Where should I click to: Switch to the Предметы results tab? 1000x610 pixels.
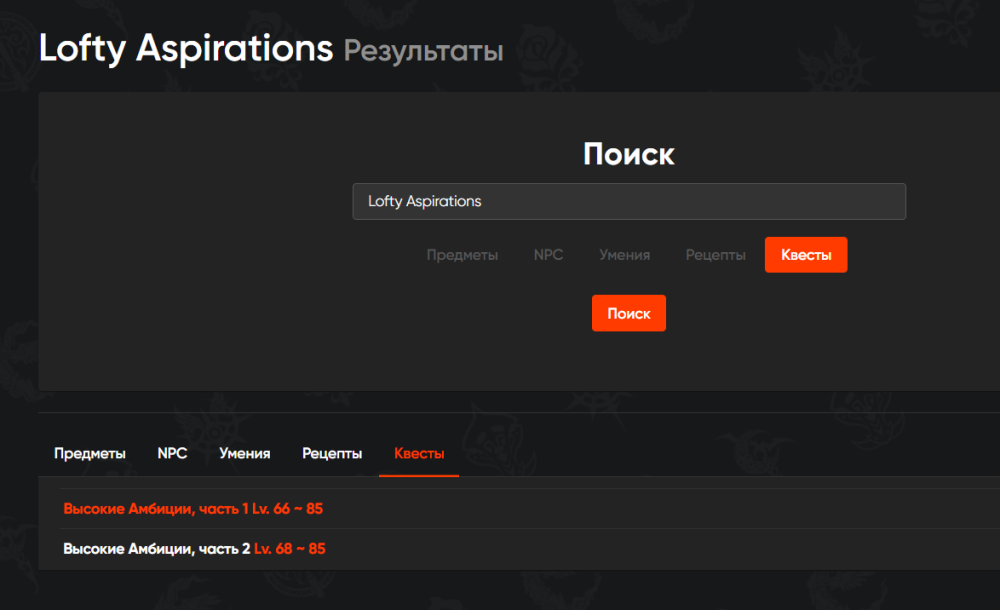coord(90,453)
